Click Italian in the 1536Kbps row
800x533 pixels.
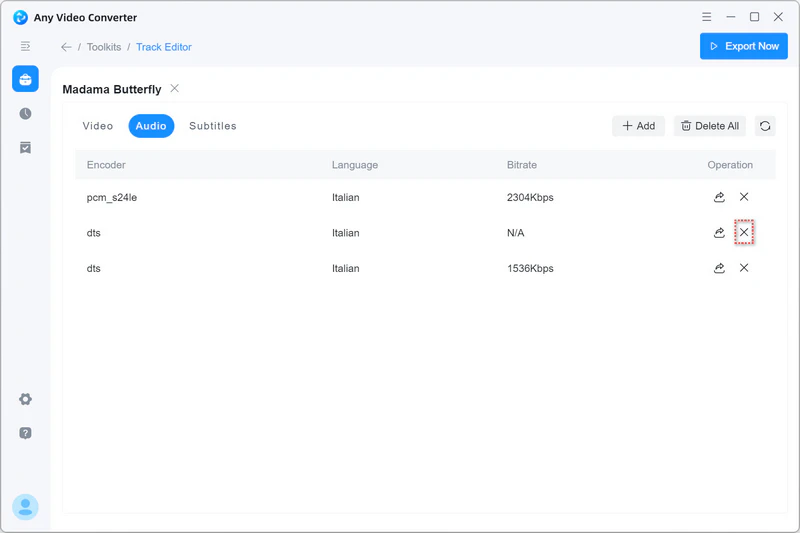click(x=345, y=268)
